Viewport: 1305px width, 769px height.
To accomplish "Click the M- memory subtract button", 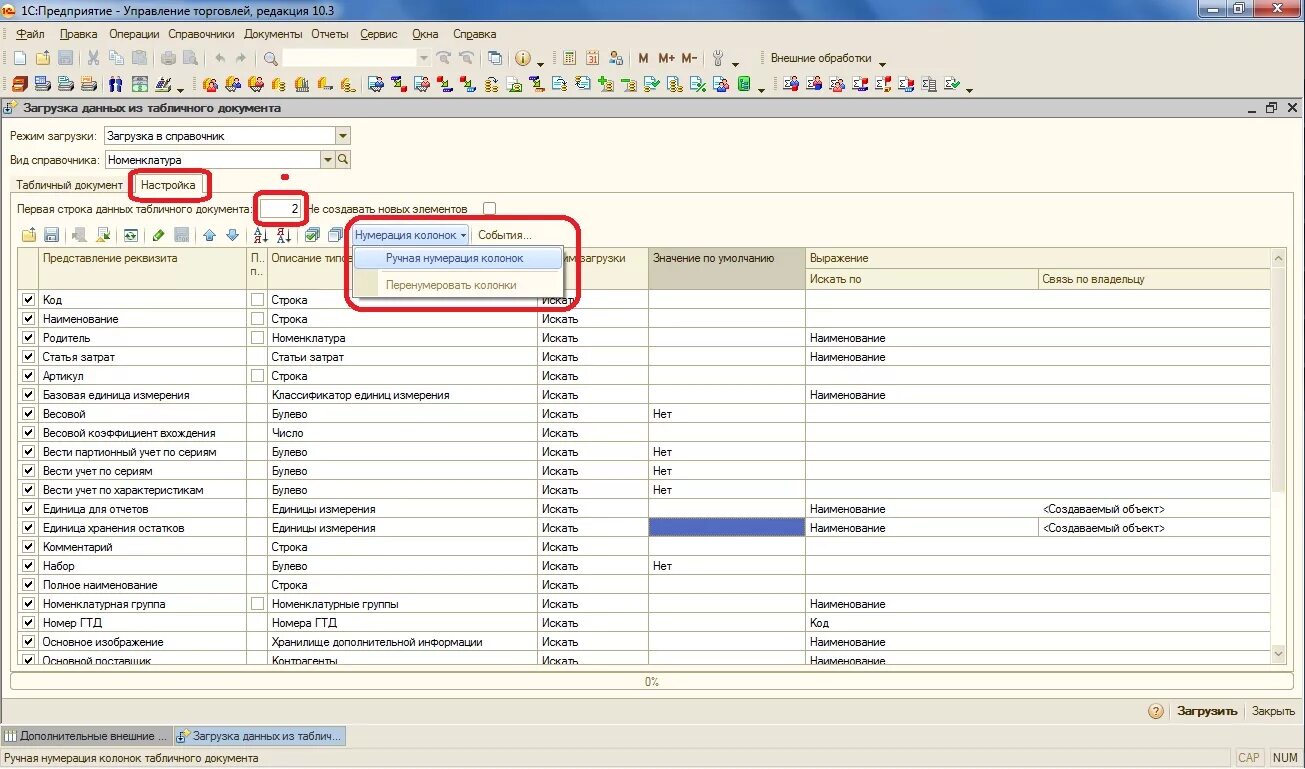I will pos(689,59).
